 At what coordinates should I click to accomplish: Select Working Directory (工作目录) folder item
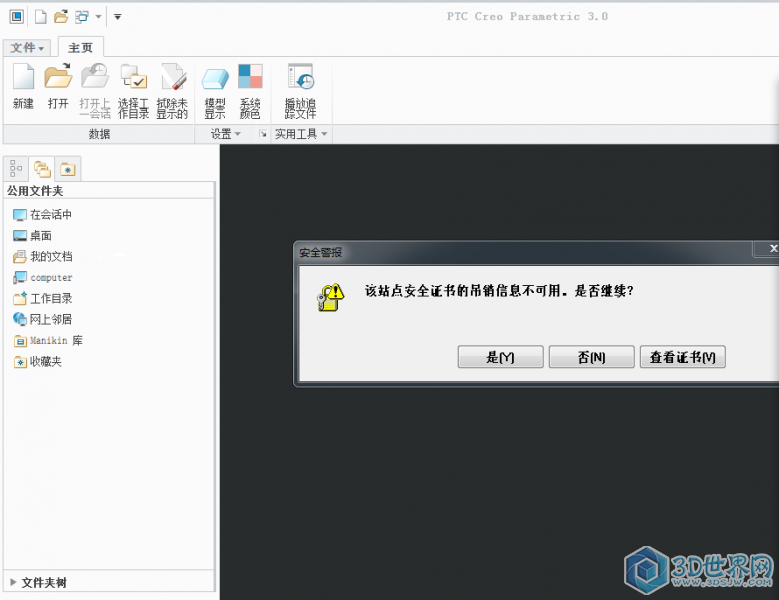[43, 298]
